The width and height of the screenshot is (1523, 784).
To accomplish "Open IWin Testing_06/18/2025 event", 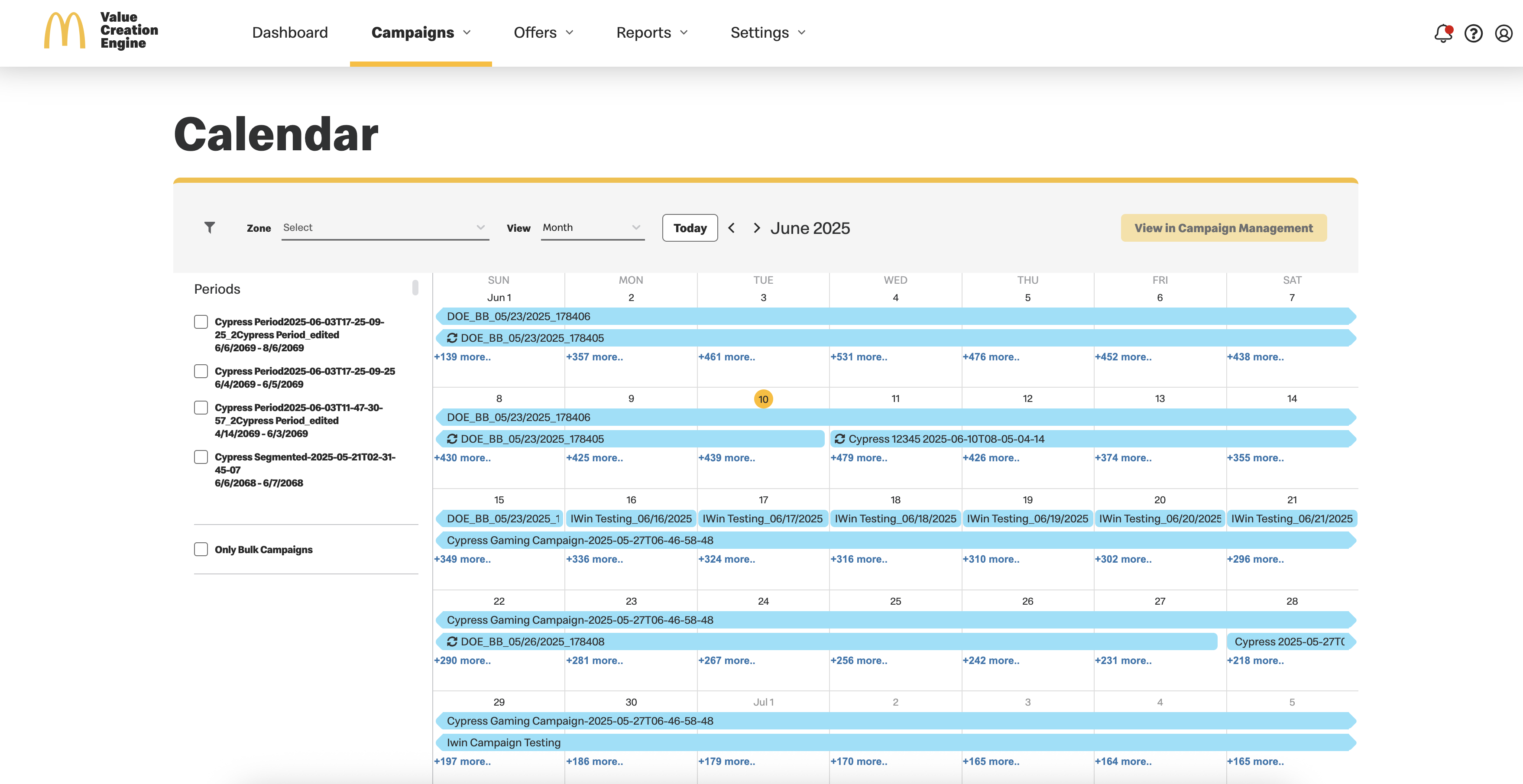I will 895,518.
